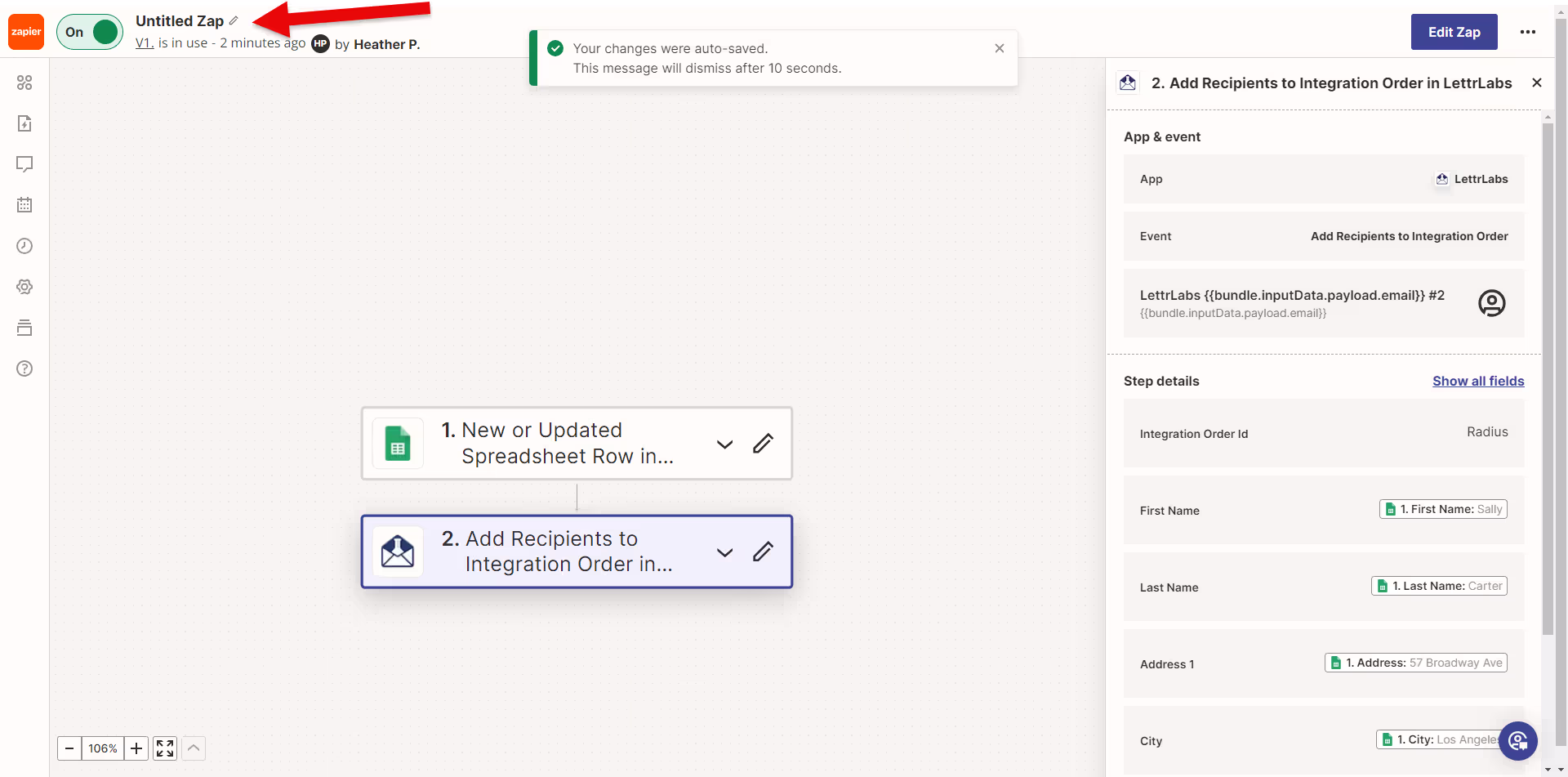Click the First Name: Sally field pill
Viewport: 1568px width, 777px height.
pos(1443,509)
